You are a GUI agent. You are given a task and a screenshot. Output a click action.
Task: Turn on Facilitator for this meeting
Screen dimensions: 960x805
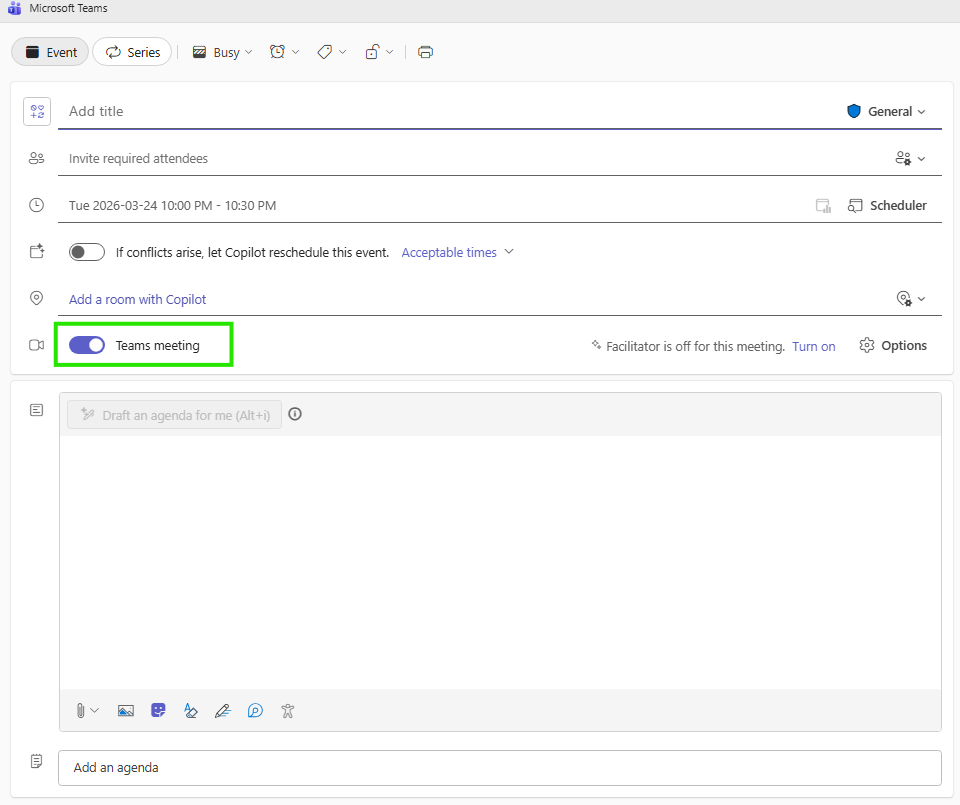coord(814,346)
